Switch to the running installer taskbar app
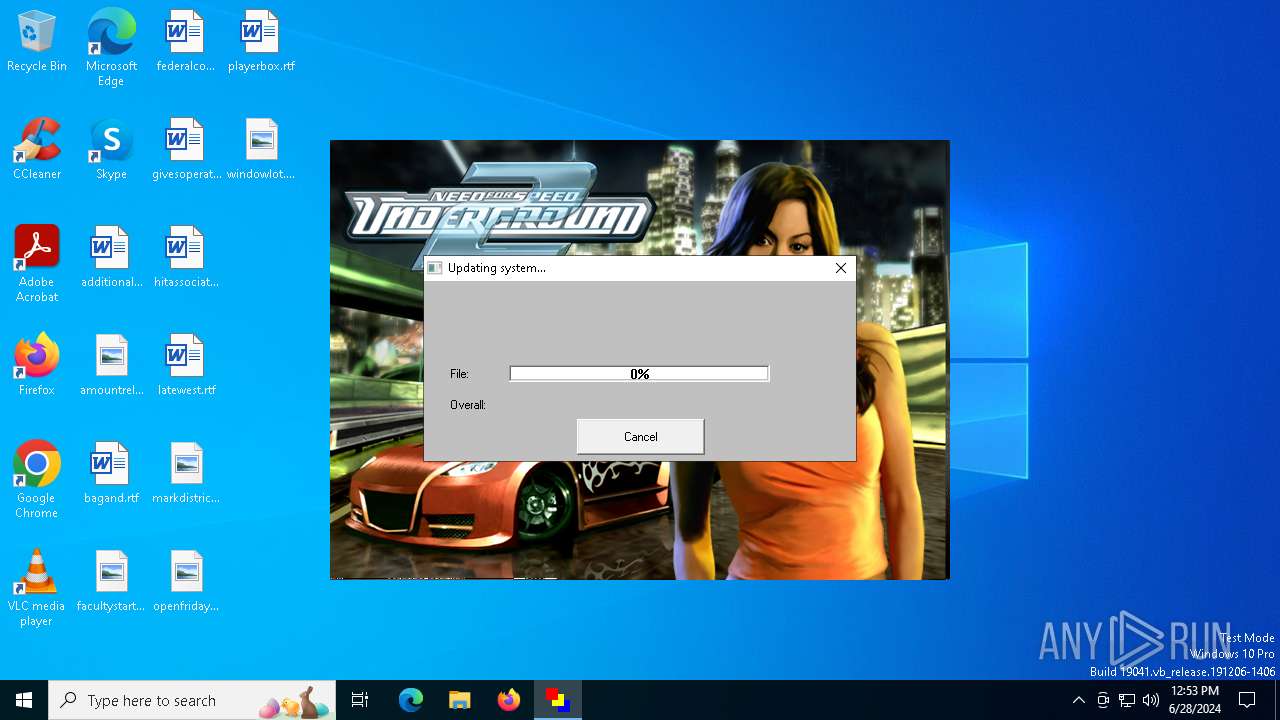 tap(557, 700)
